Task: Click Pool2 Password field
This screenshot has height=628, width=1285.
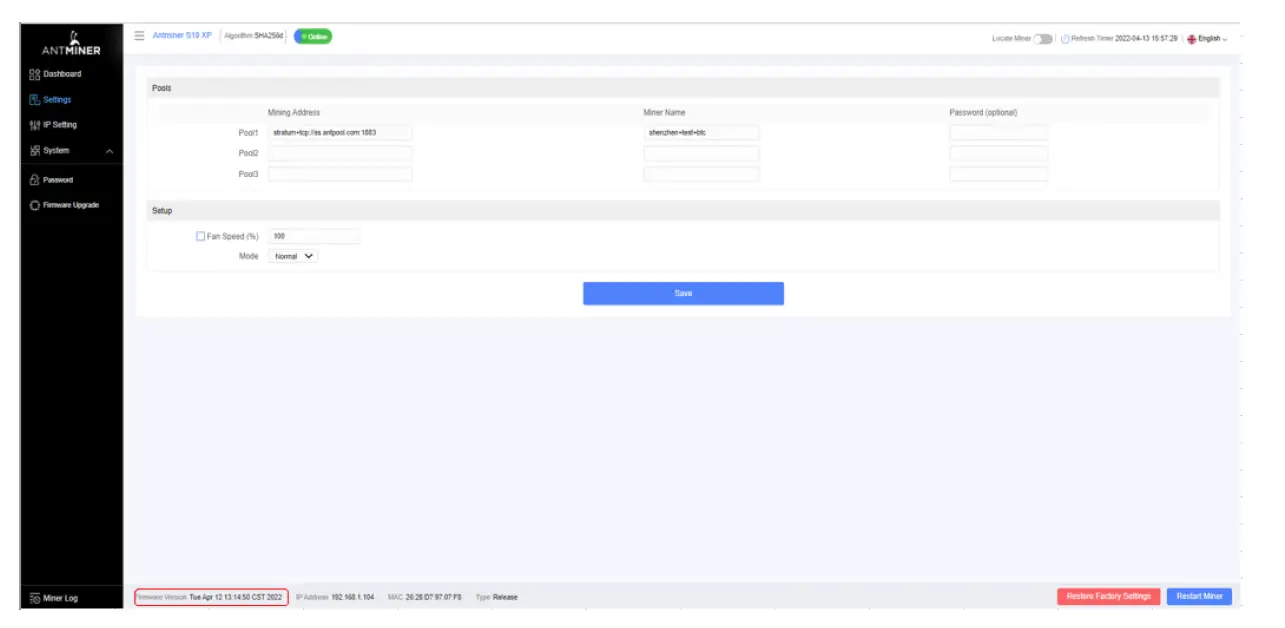Action: [998, 153]
